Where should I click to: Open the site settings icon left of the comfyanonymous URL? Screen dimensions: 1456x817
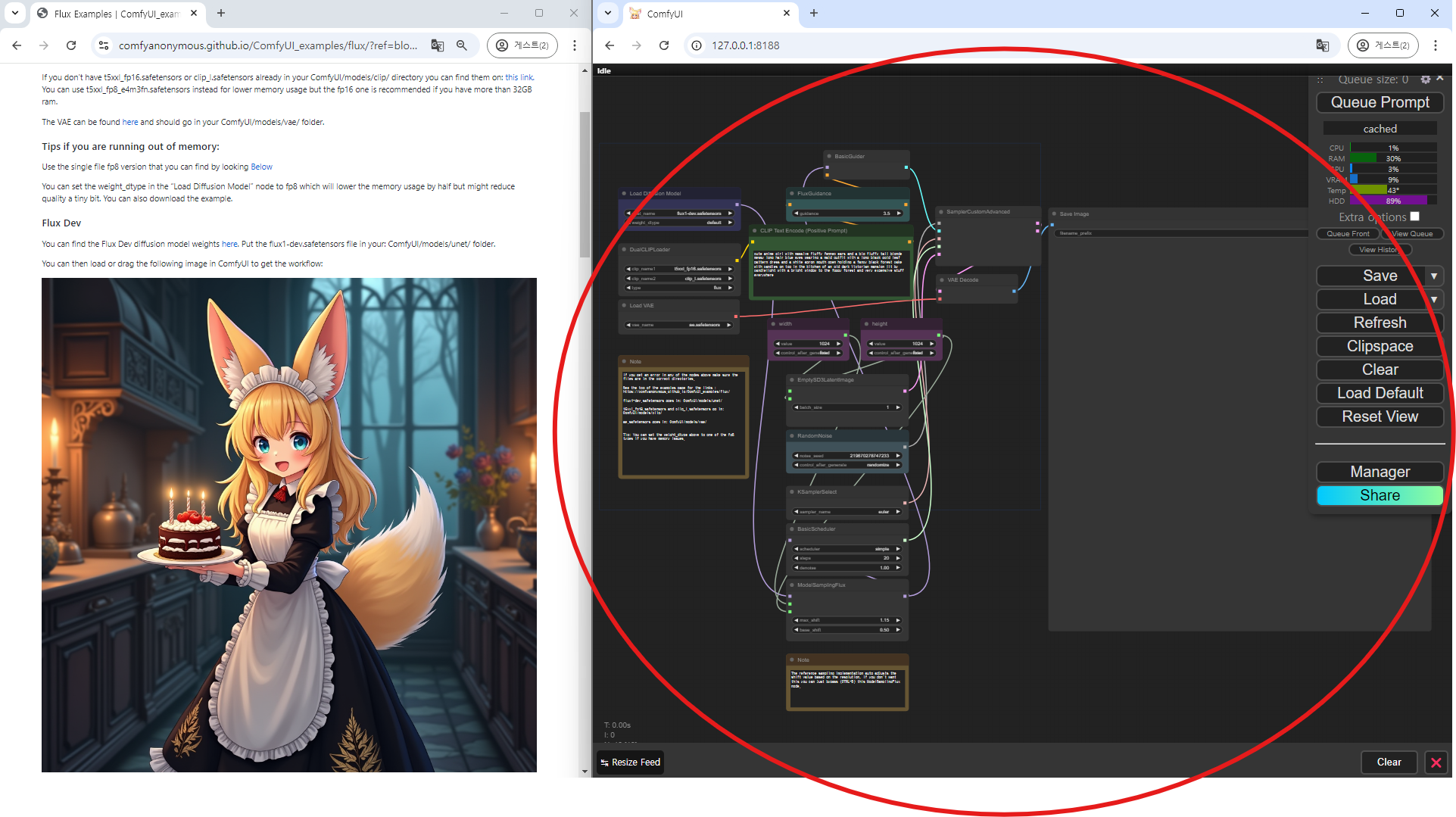coord(103,45)
